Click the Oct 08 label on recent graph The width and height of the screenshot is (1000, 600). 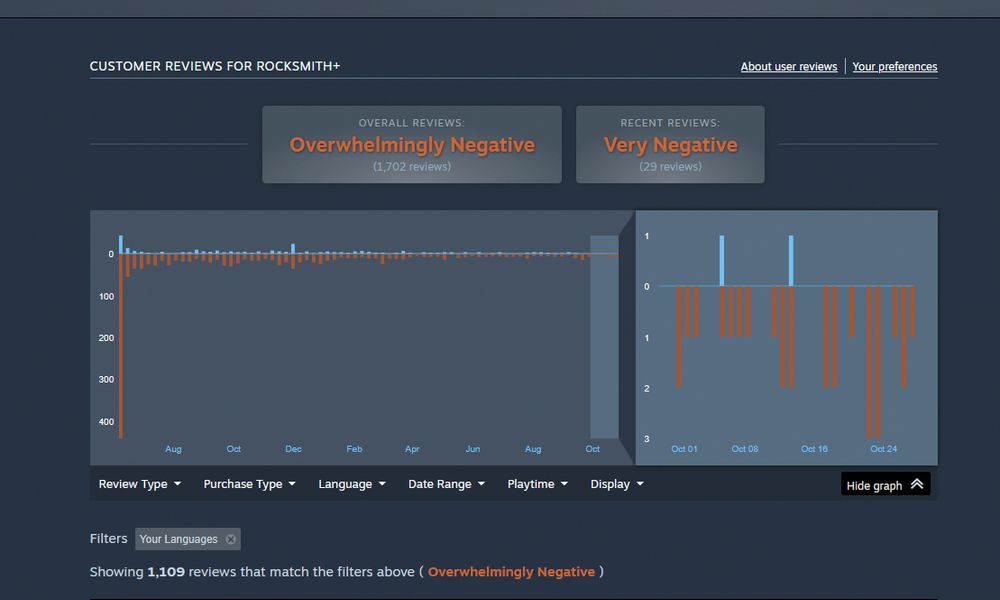click(x=745, y=449)
